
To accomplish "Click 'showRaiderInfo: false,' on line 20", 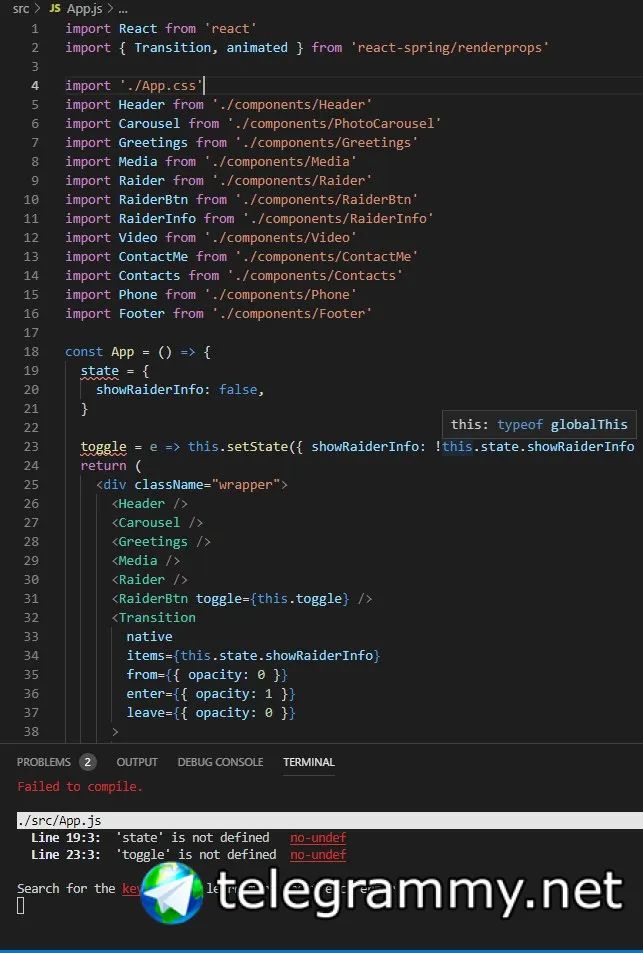I will pyautogui.click(x=180, y=390).
